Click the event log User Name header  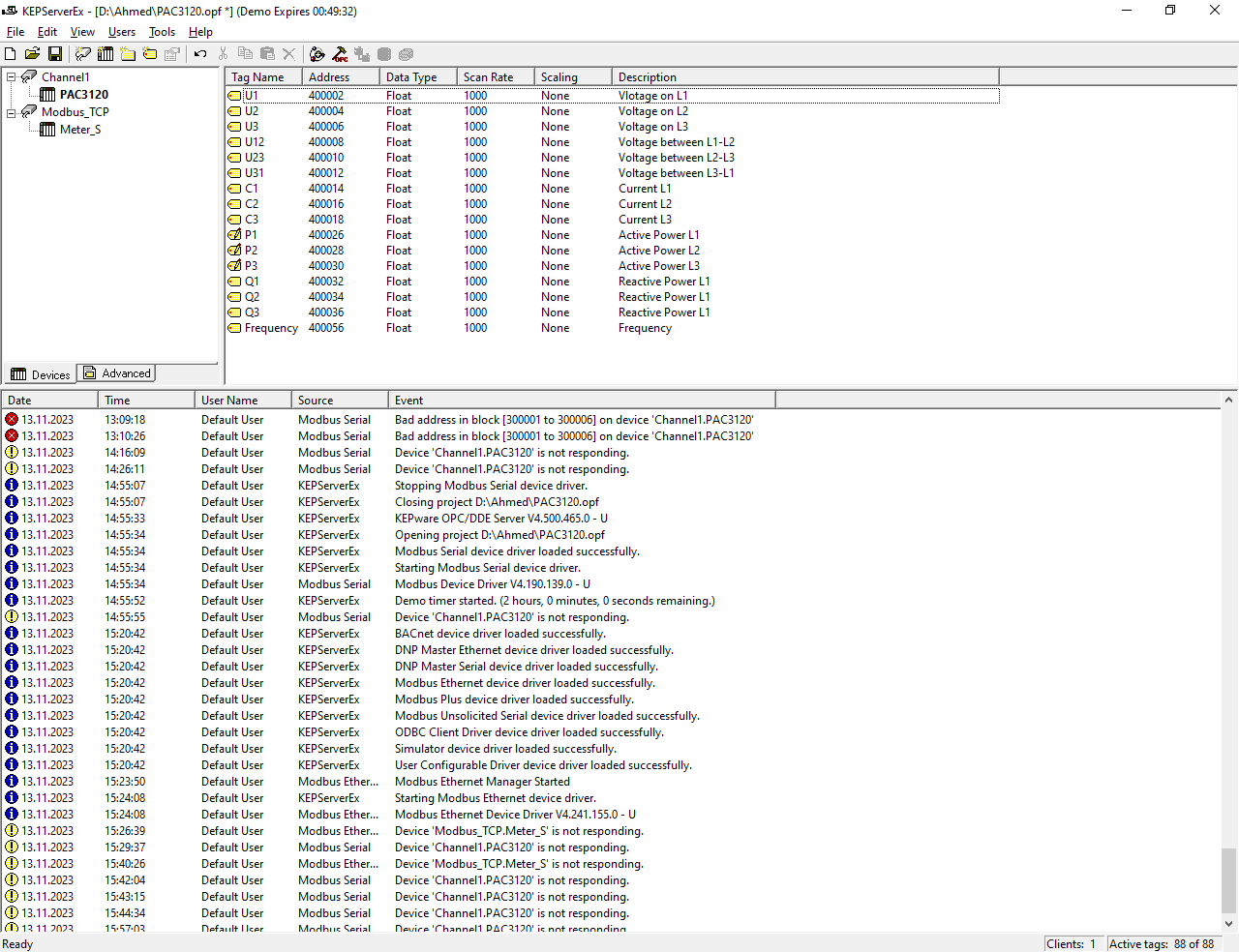point(243,401)
